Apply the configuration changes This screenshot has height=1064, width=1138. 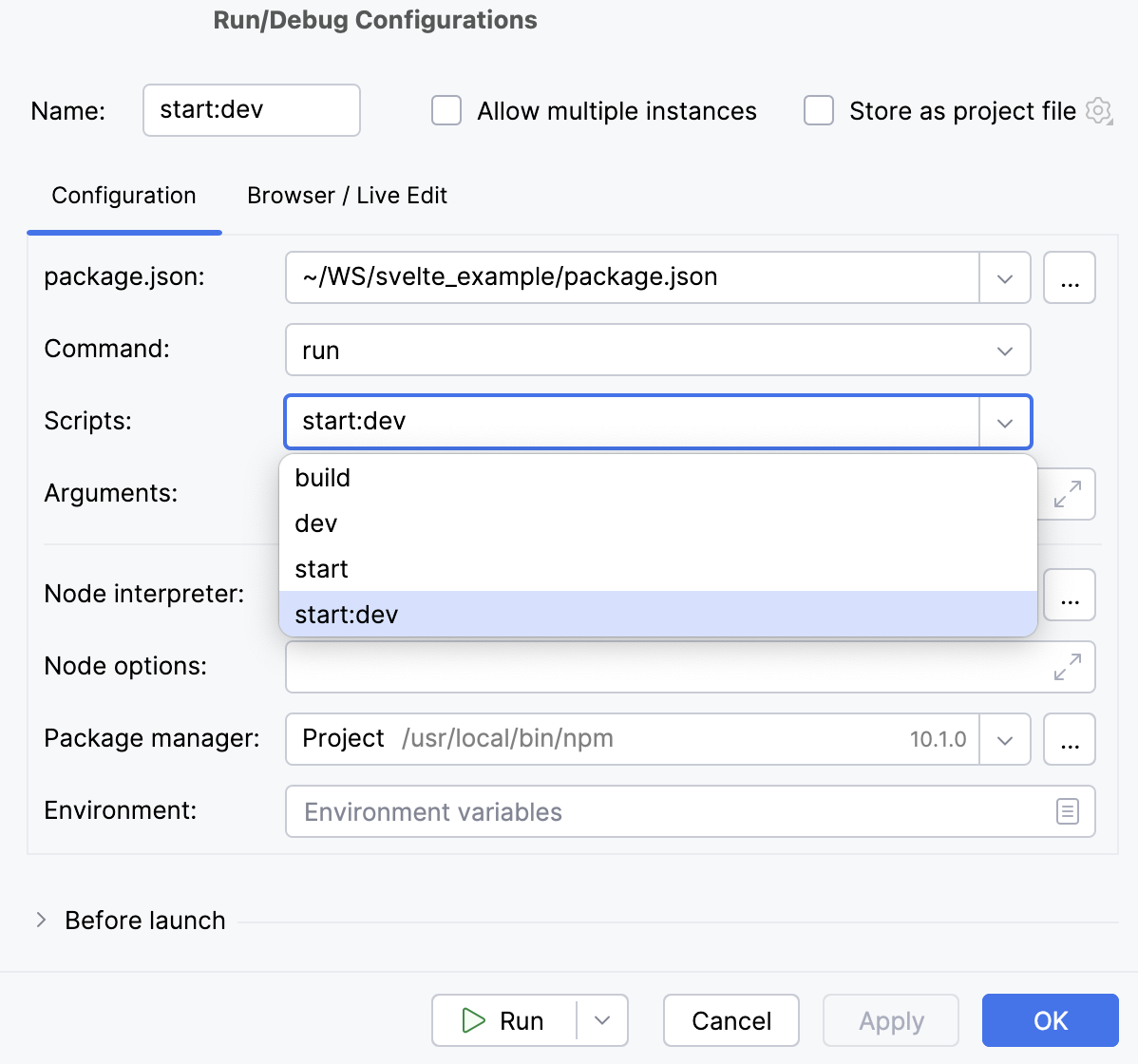(890, 1020)
